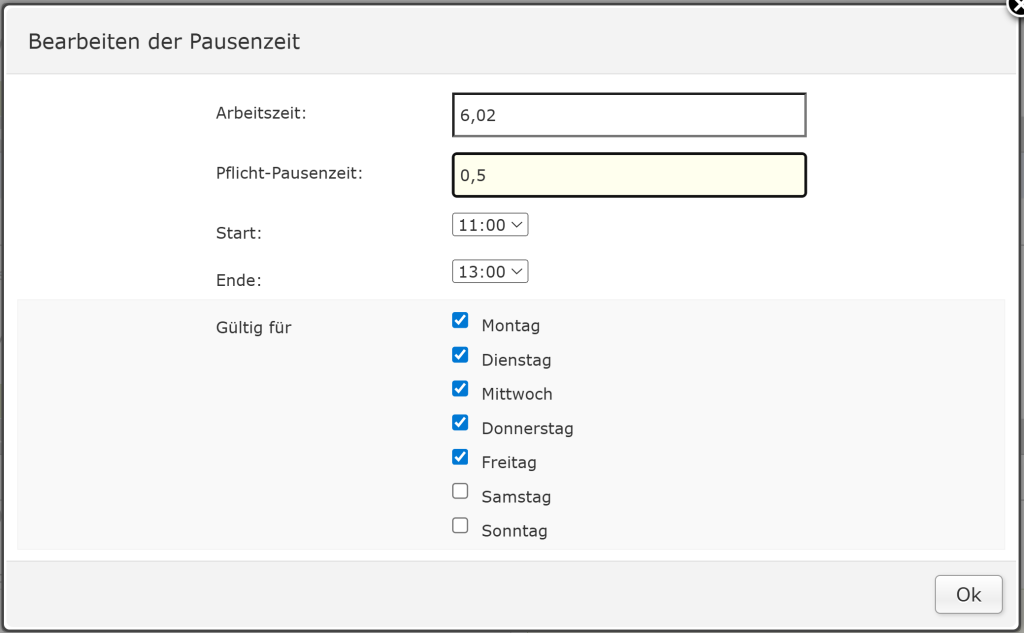Enable the Samstag checkbox
Screen dimensions: 1024x633
pyautogui.click(x=460, y=491)
